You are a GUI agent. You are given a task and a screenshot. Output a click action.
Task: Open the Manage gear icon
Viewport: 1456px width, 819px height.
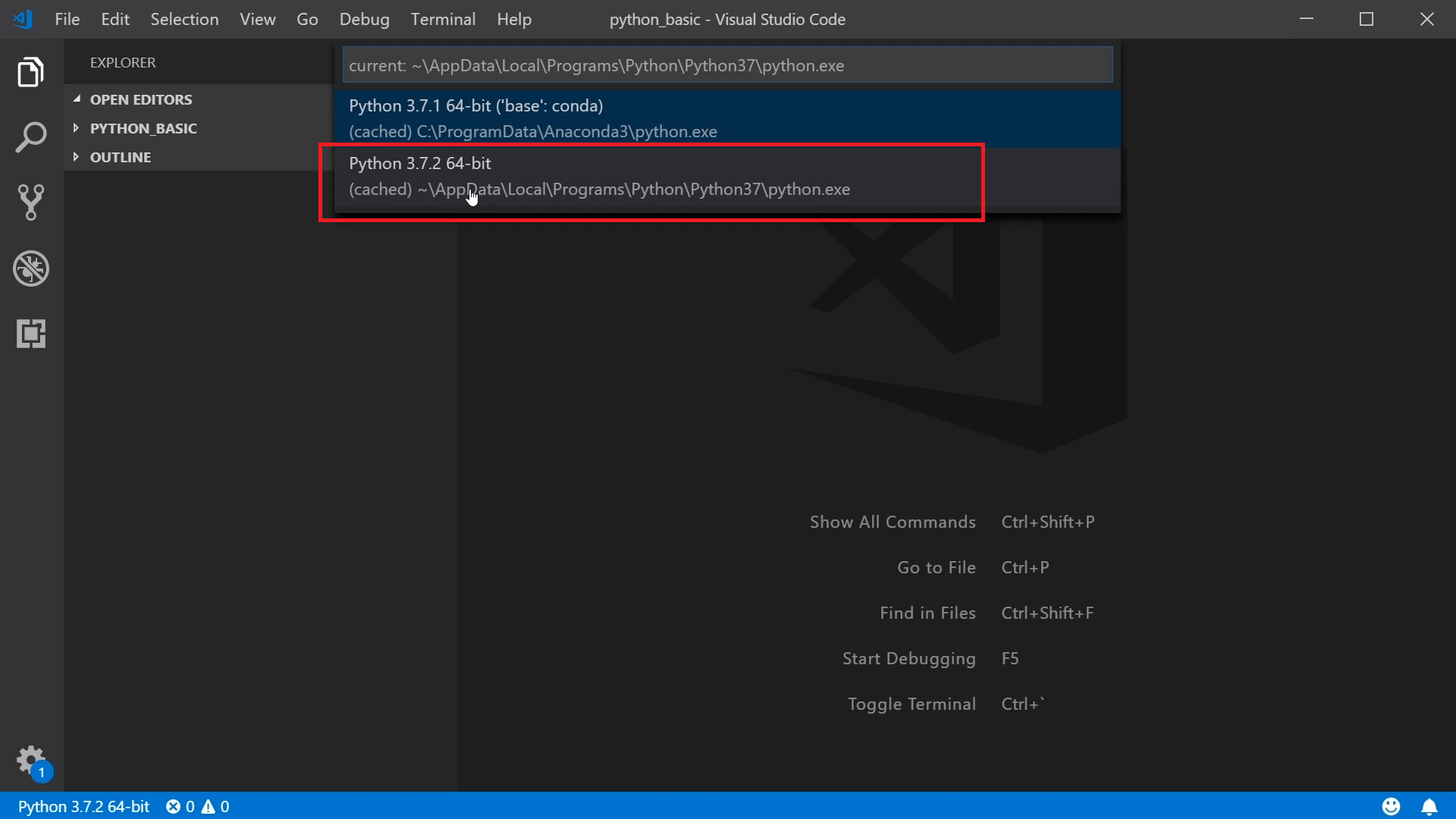point(31,759)
